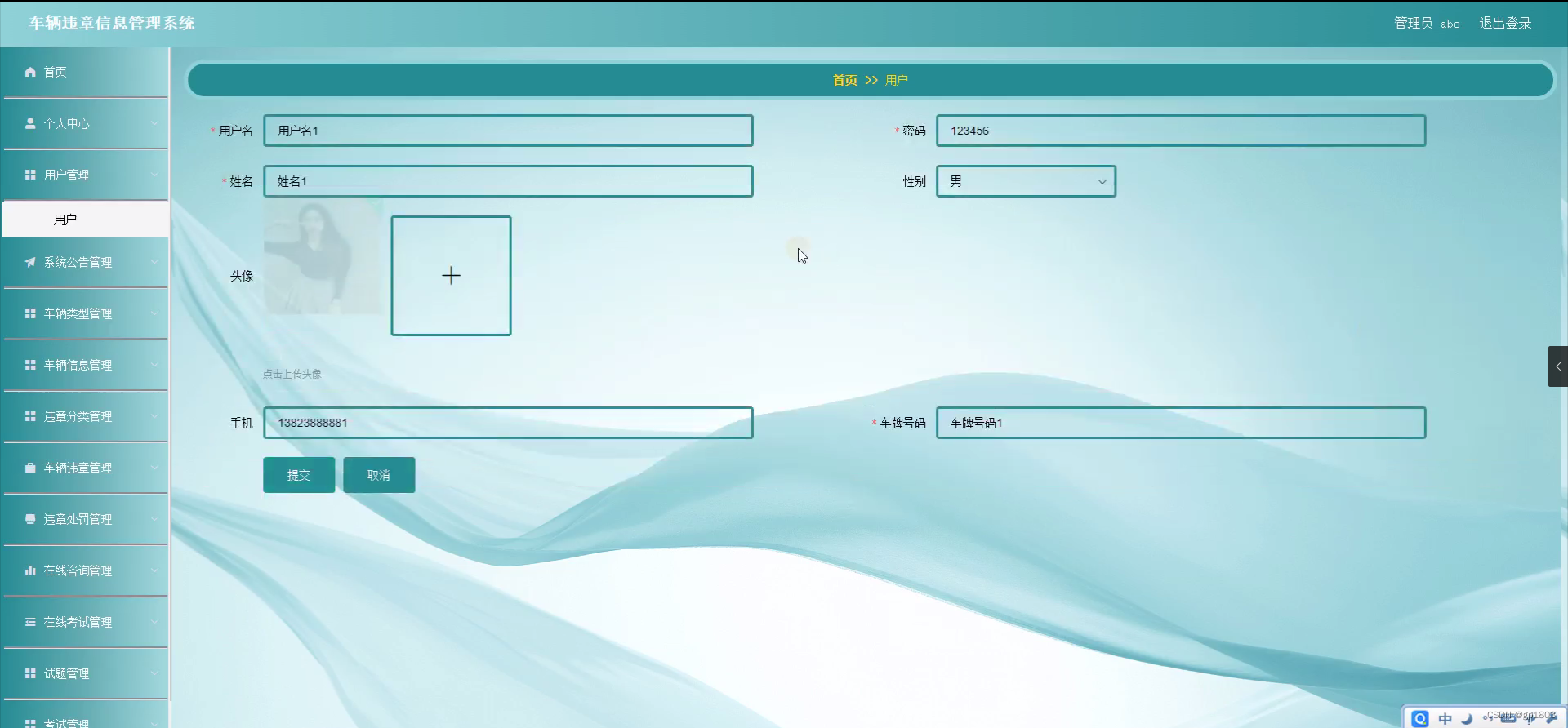The width and height of the screenshot is (1568, 728).
Task: Click the 用户 breadcrumb item
Action: [x=897, y=80]
